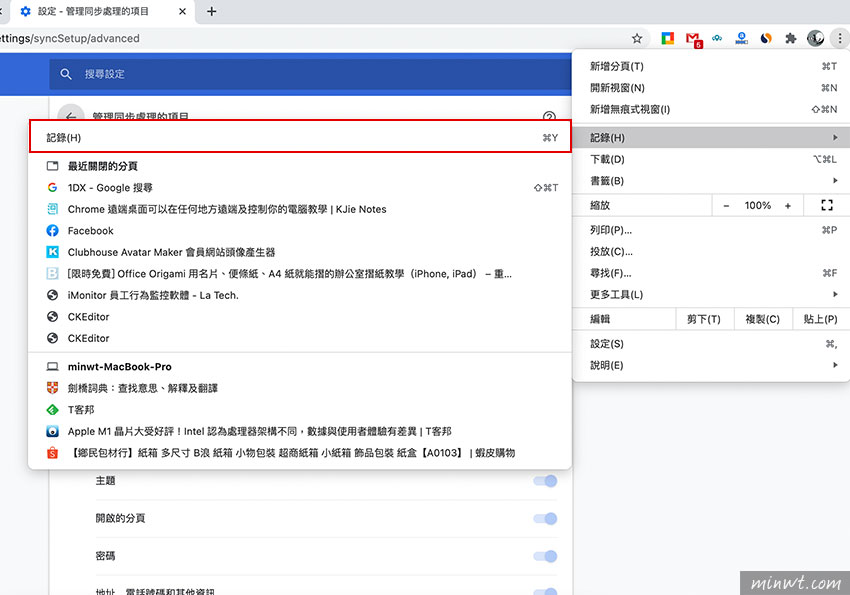Toggle 開啟的分頁 sync switch
Image resolution: width=850 pixels, height=595 pixels.
point(545,519)
